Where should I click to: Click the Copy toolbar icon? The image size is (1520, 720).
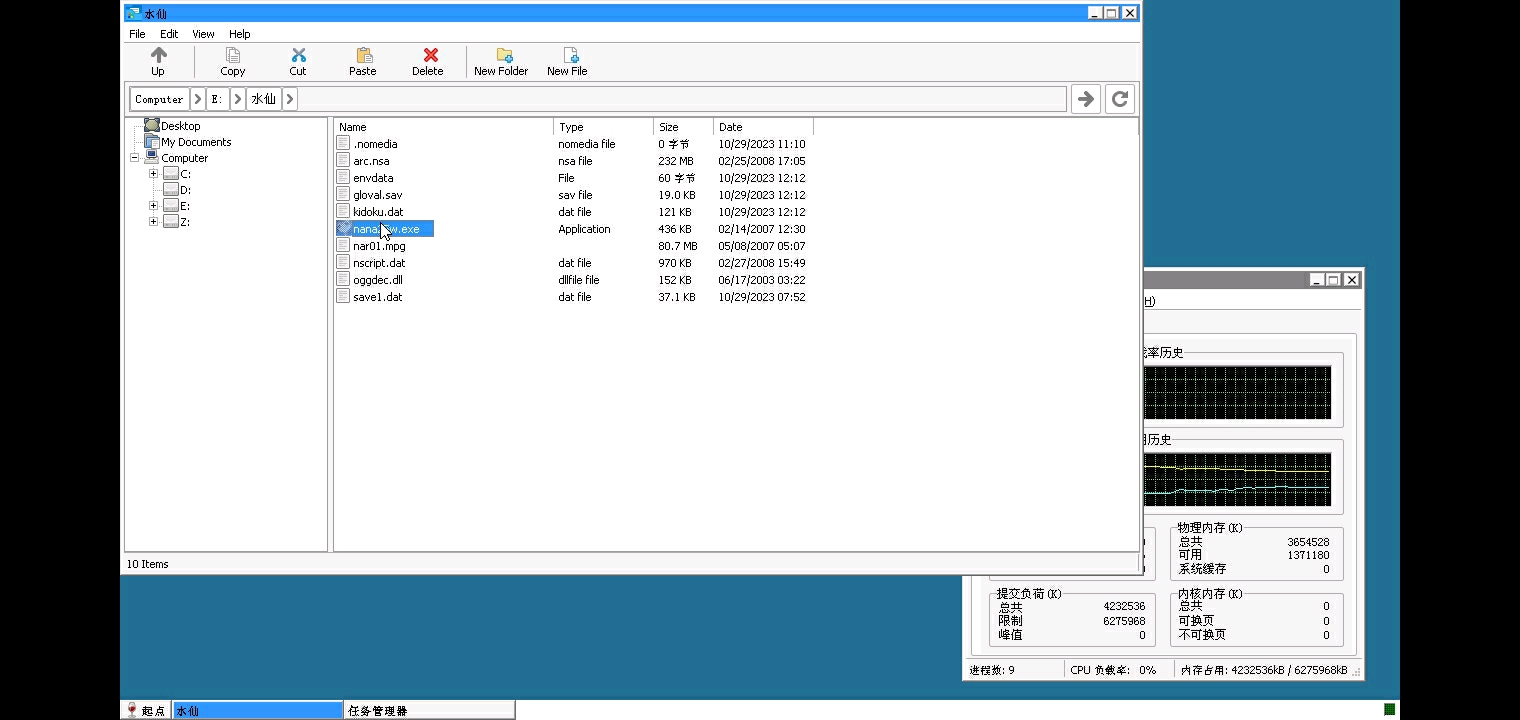232,56
